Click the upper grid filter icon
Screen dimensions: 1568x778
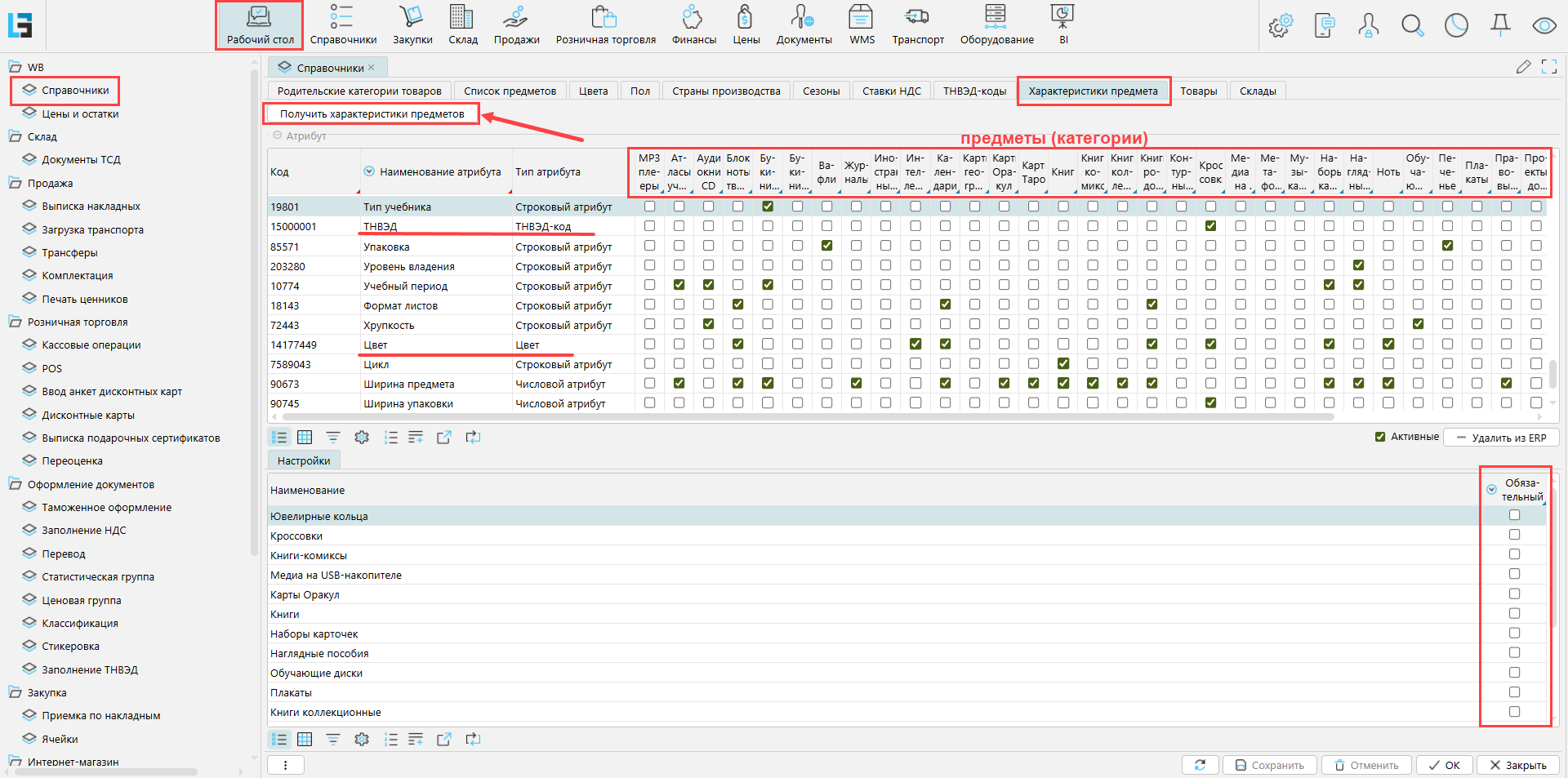pyautogui.click(x=333, y=438)
